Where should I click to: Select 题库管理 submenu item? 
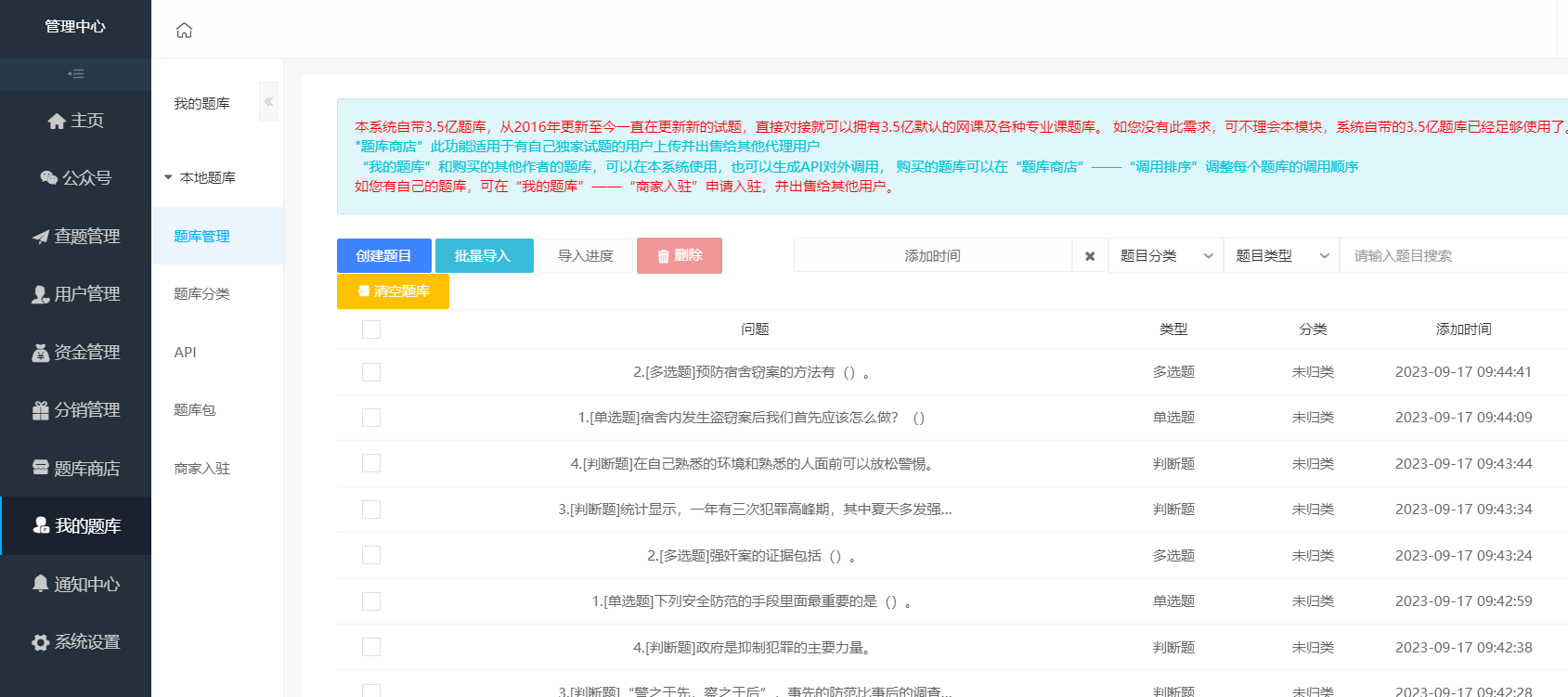[217, 236]
